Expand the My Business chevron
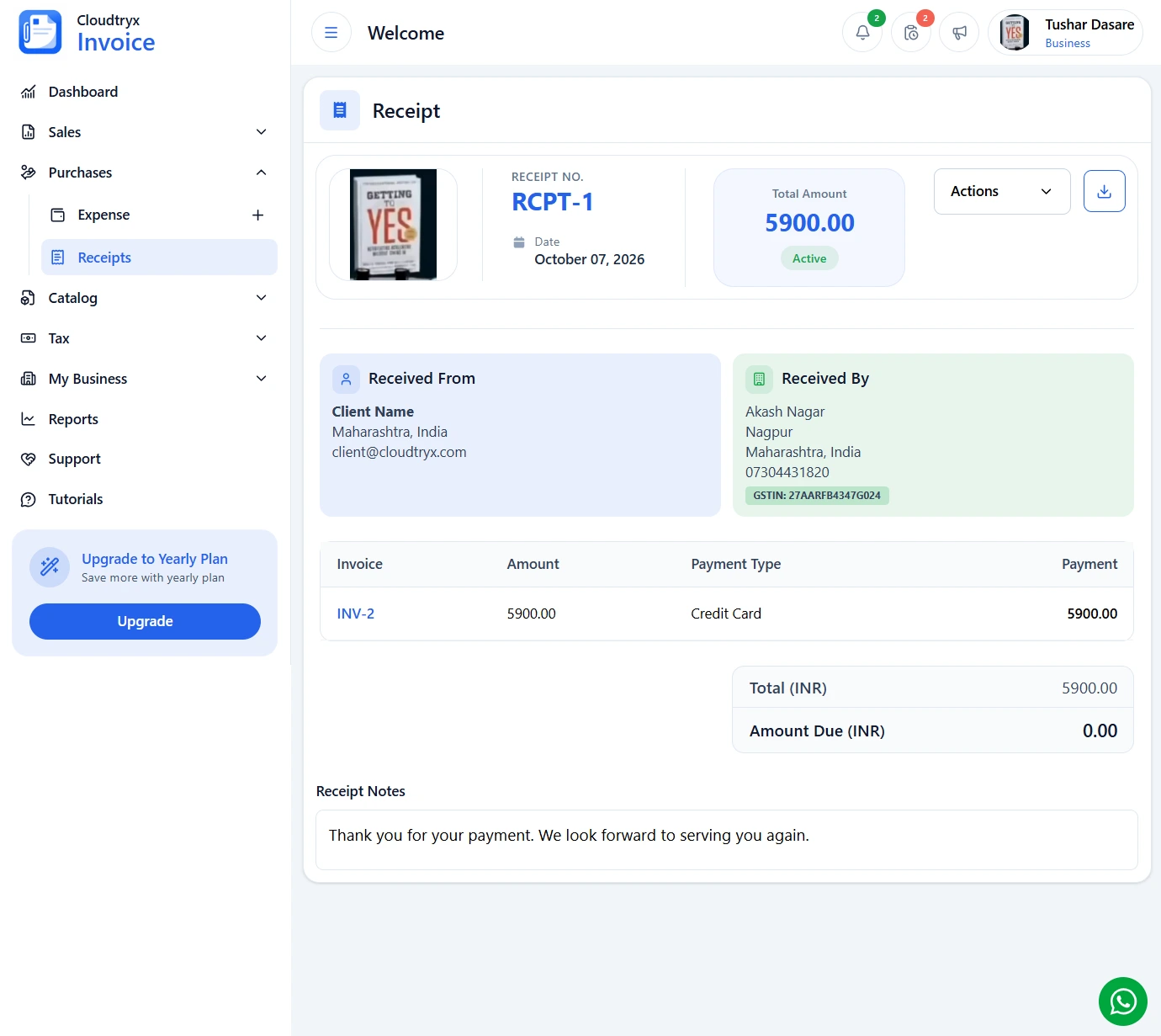The height and width of the screenshot is (1036, 1161). click(262, 379)
